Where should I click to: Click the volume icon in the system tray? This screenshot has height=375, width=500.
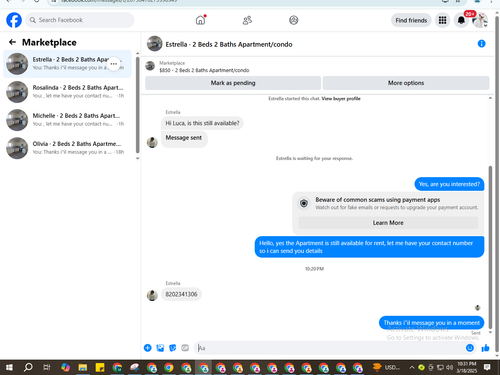[450, 367]
